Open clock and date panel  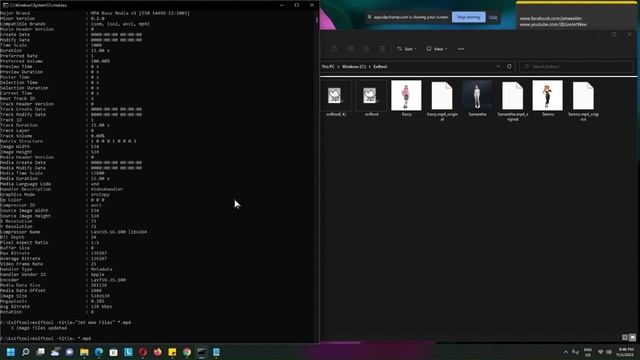(x=625, y=352)
